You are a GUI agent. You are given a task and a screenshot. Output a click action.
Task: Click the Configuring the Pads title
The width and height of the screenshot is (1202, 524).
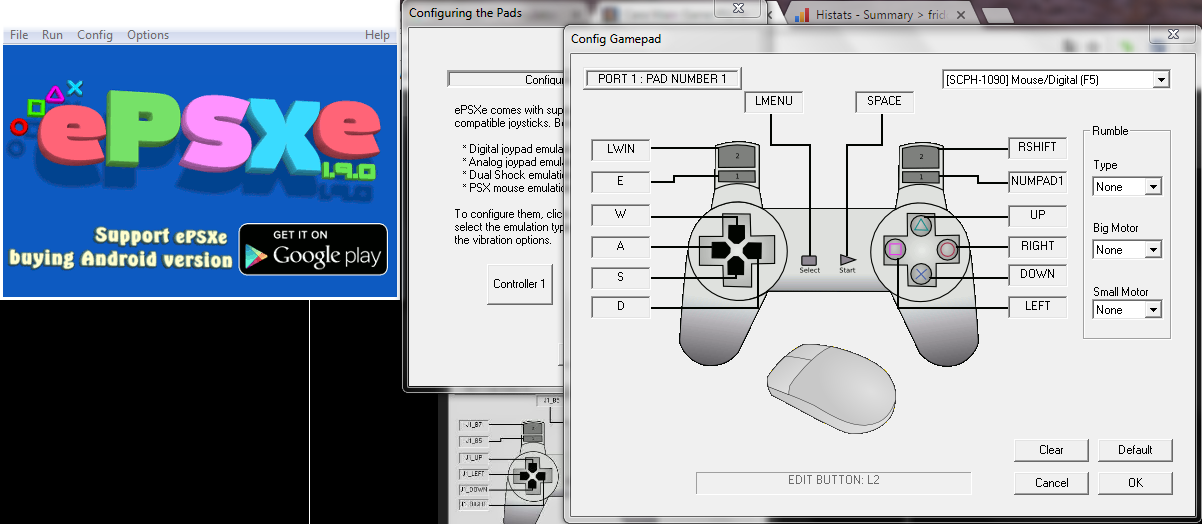(465, 13)
